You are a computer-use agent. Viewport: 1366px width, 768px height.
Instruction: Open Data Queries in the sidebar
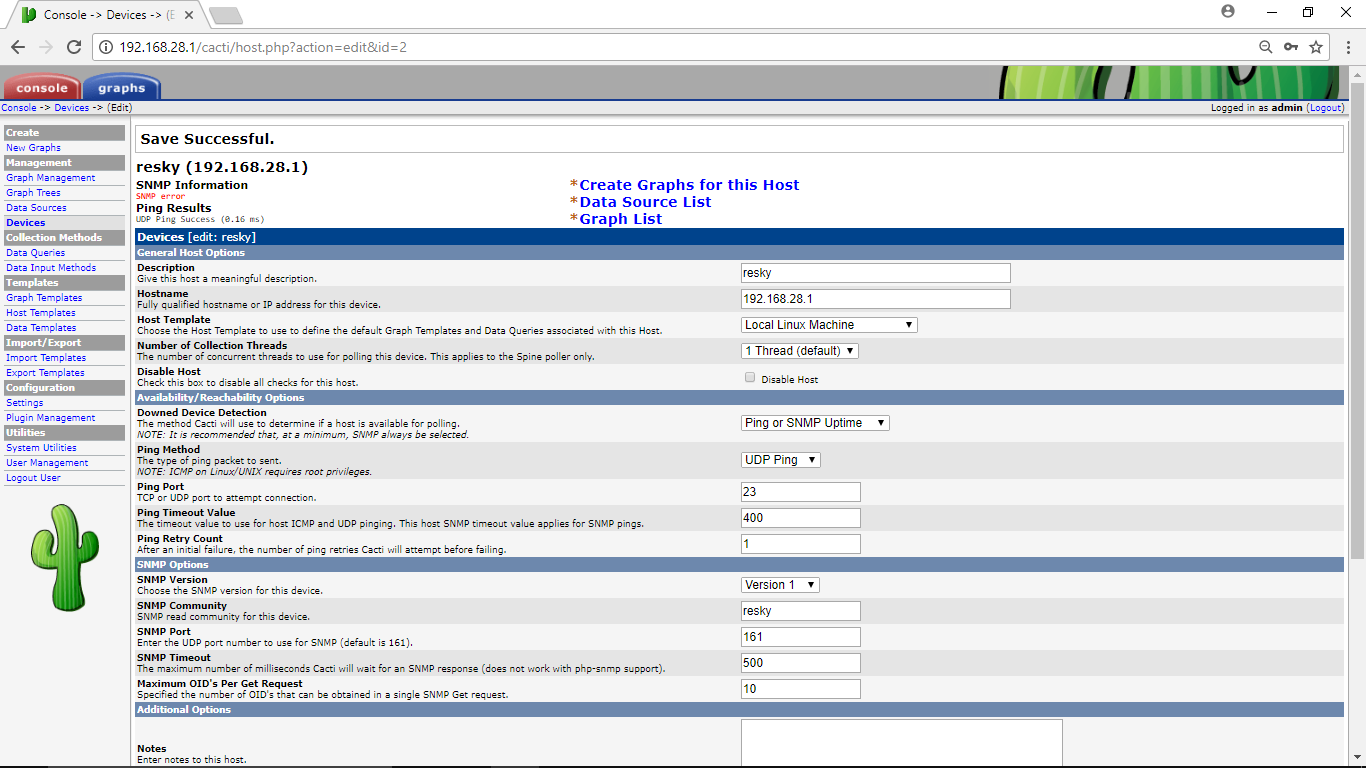(x=35, y=253)
